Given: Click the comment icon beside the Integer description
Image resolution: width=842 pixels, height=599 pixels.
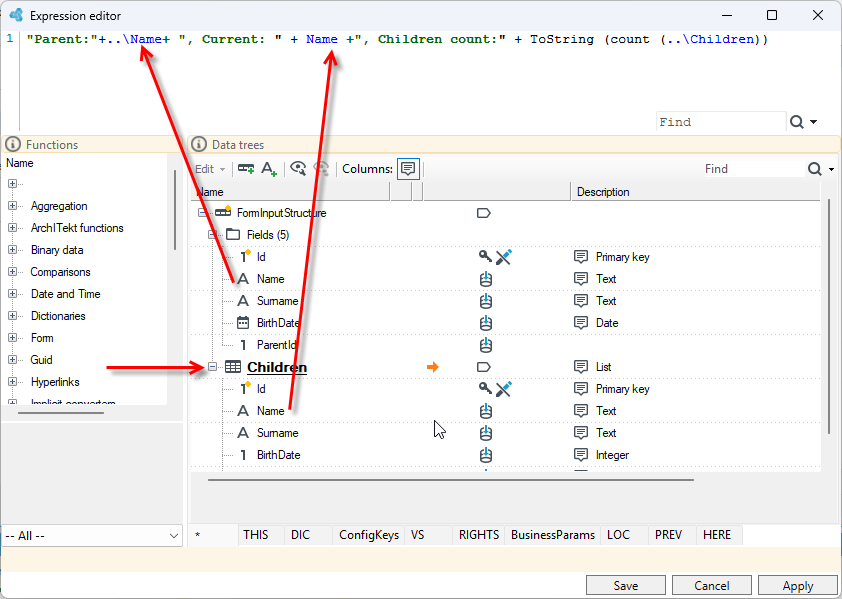Looking at the screenshot, I should coord(580,455).
